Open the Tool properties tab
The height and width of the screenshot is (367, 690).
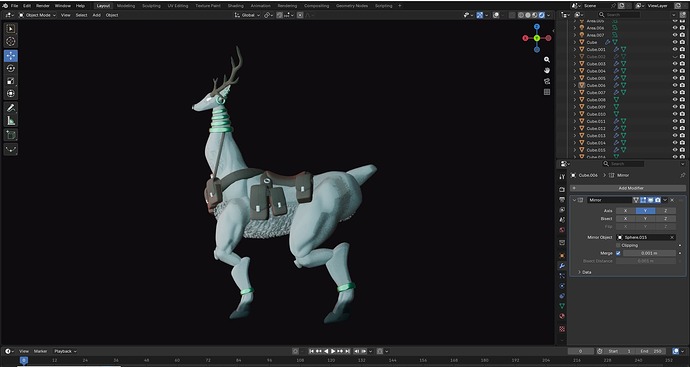(562, 176)
